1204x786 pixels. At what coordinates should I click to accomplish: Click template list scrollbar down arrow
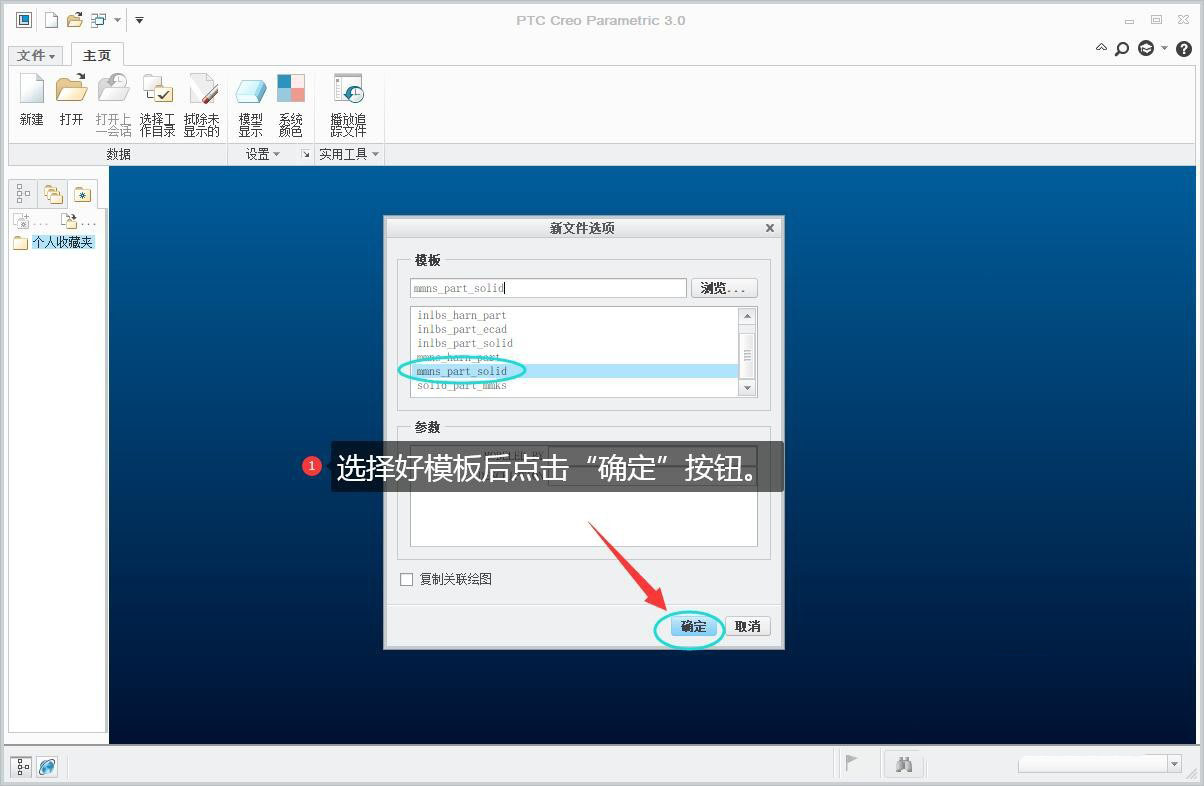pos(747,388)
